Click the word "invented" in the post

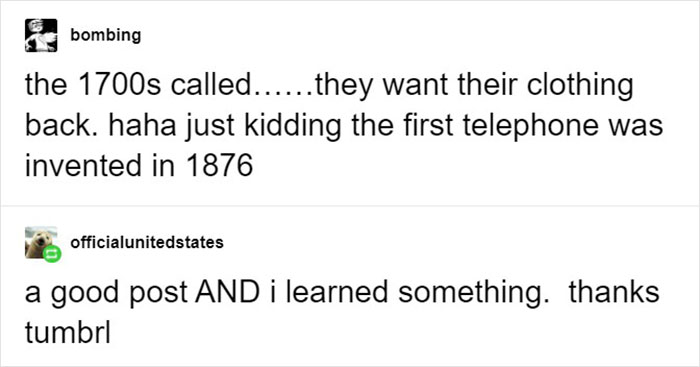pyautogui.click(x=80, y=165)
